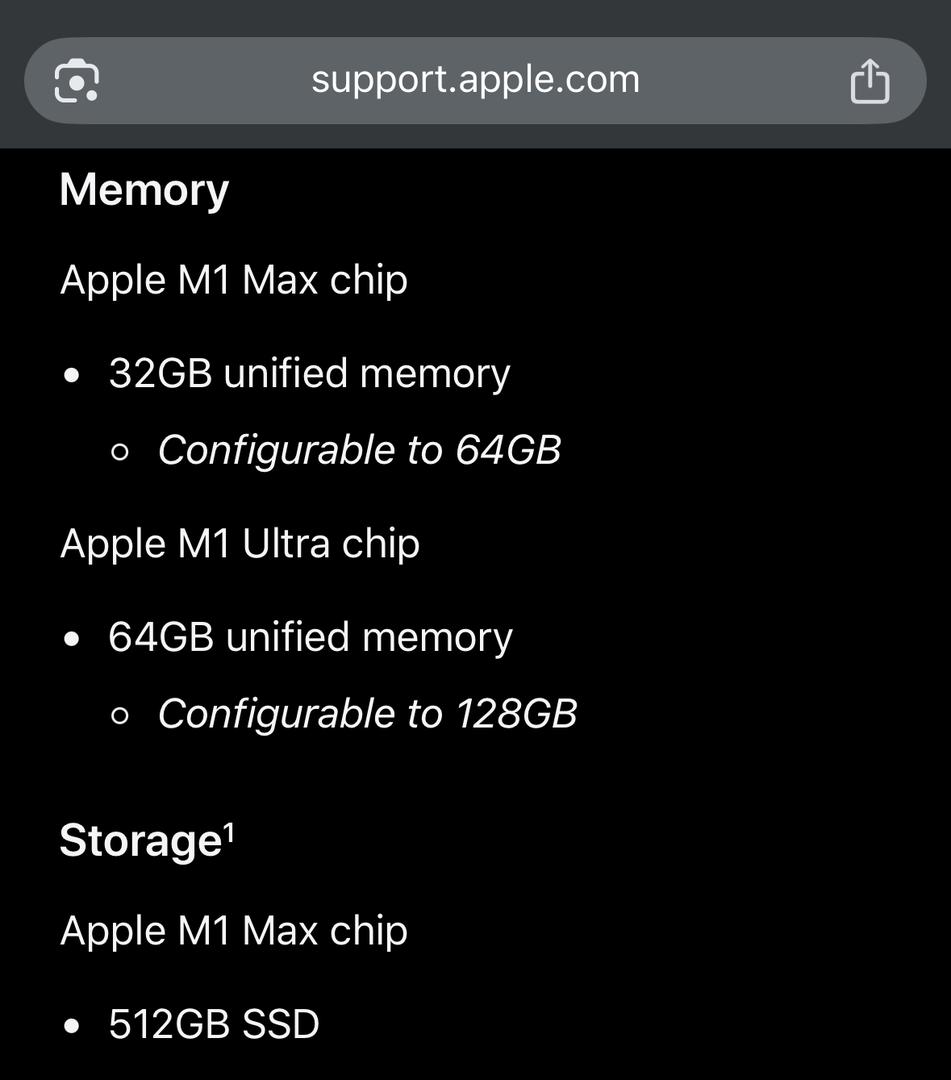Tap the bullet beside 32GB unified memory
Image resolution: width=951 pixels, height=1080 pixels.
72,376
